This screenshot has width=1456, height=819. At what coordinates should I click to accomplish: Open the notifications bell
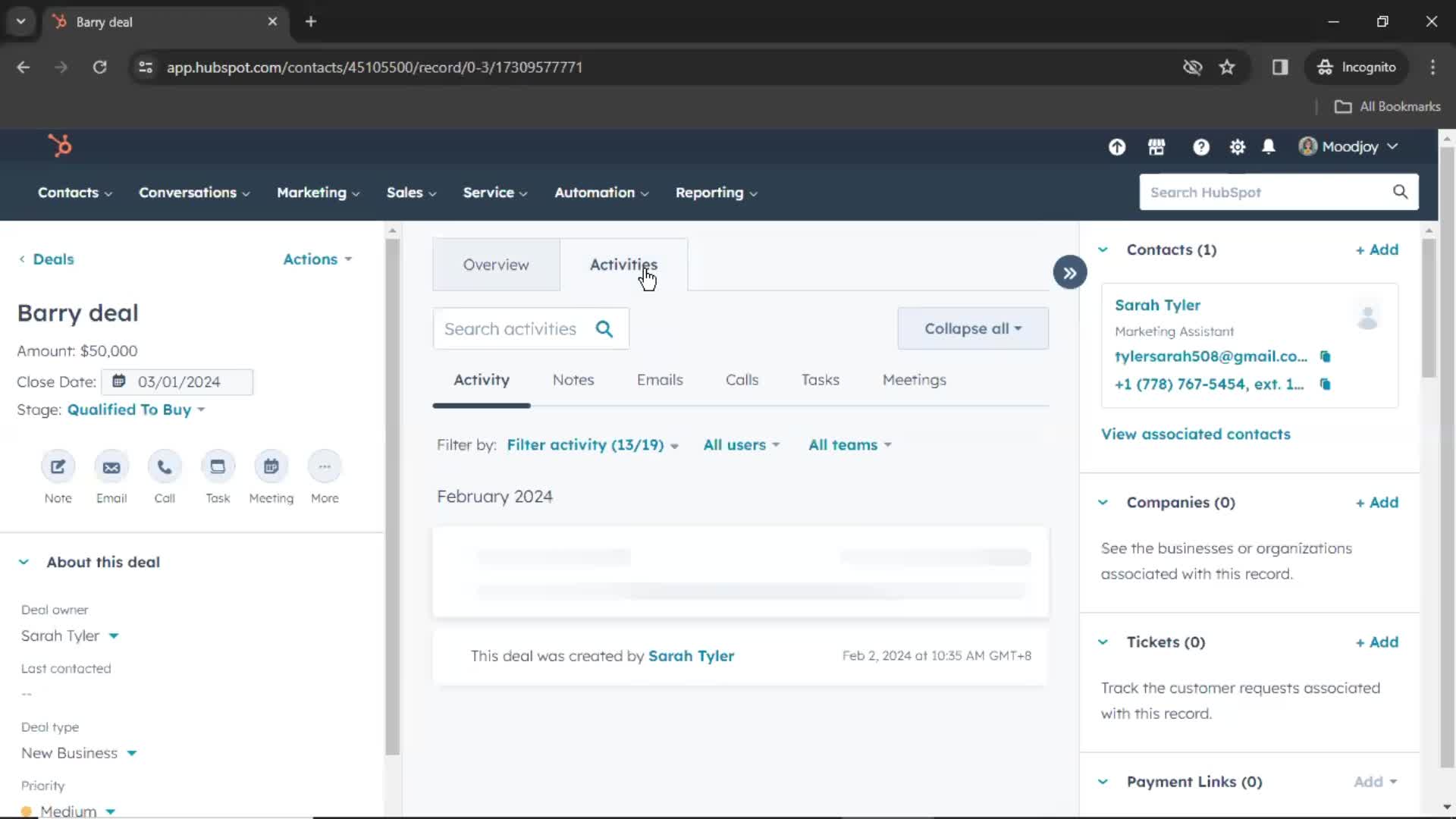click(x=1269, y=147)
